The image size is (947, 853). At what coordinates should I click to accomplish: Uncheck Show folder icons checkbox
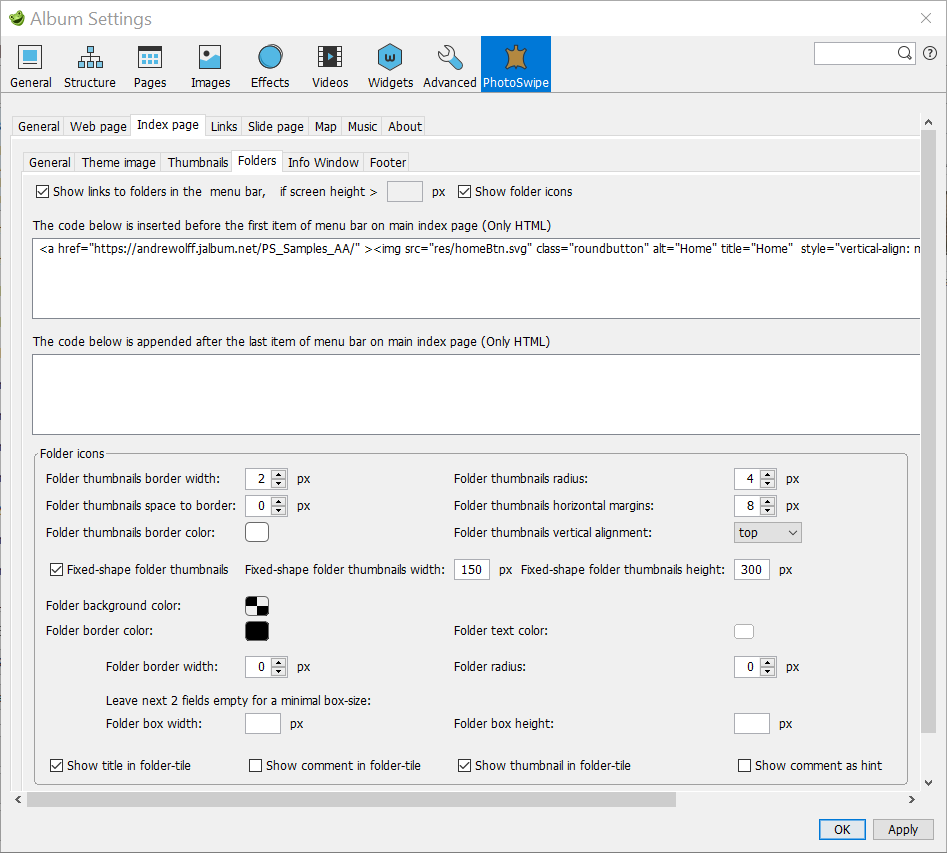coord(465,192)
